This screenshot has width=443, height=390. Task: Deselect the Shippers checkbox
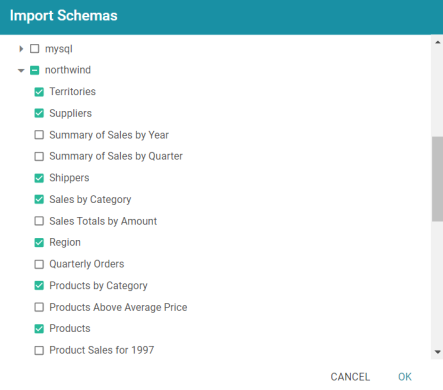(39, 178)
